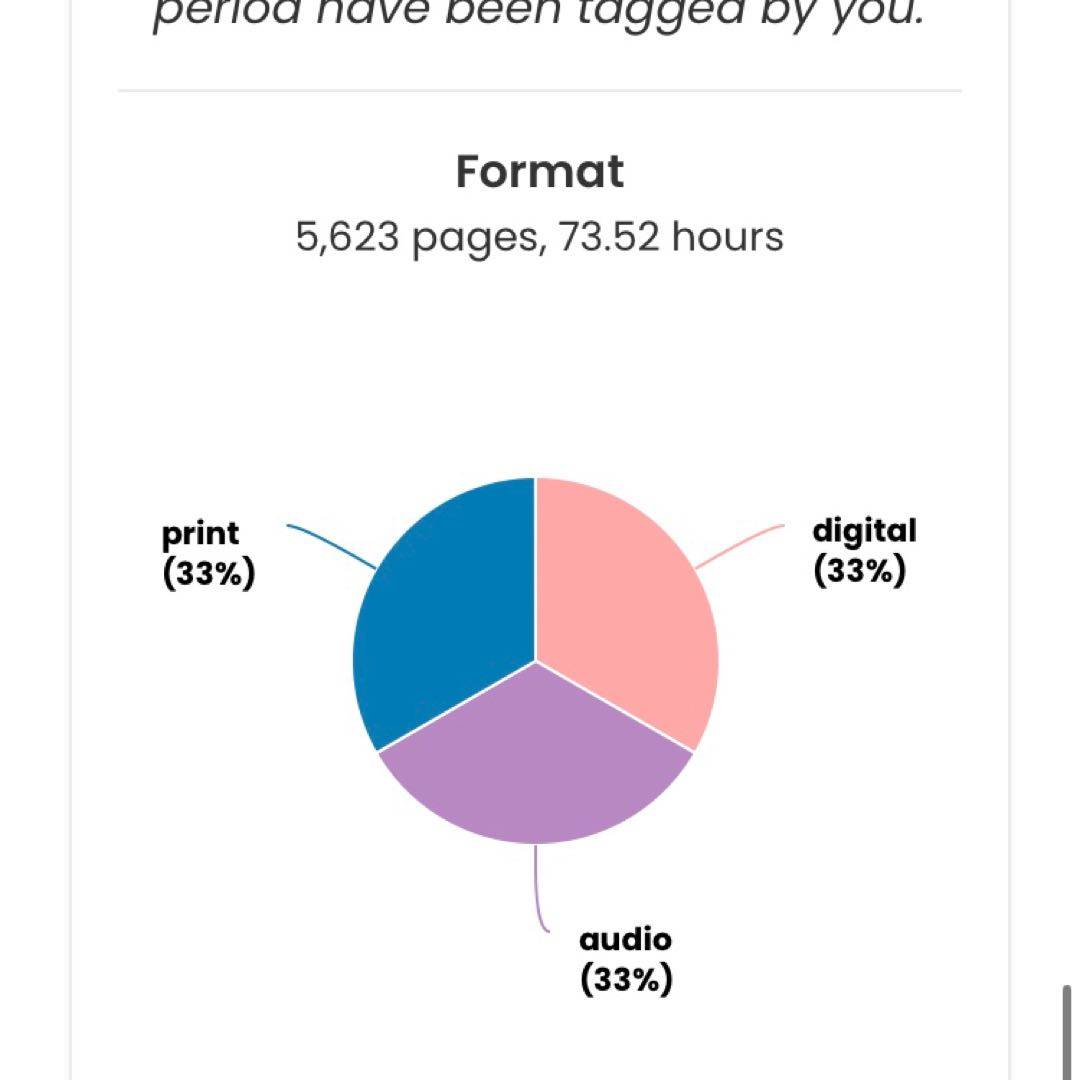Screen dimensions: 1080x1080
Task: Click the purple leader line to audio
Action: [x=541, y=889]
